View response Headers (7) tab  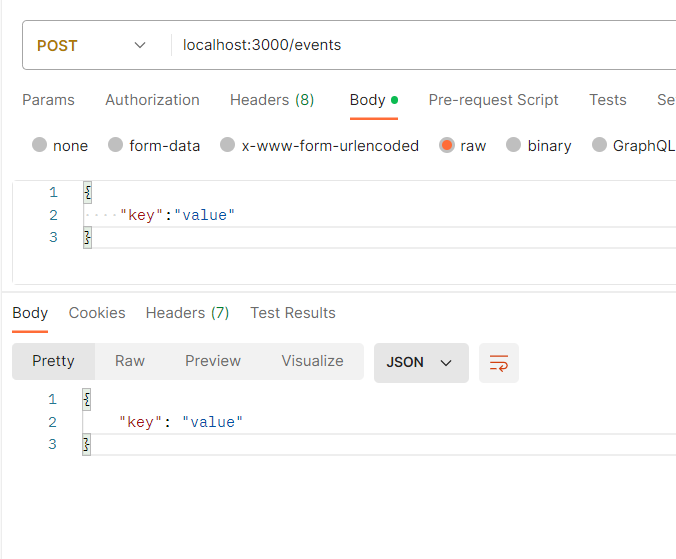coord(187,313)
